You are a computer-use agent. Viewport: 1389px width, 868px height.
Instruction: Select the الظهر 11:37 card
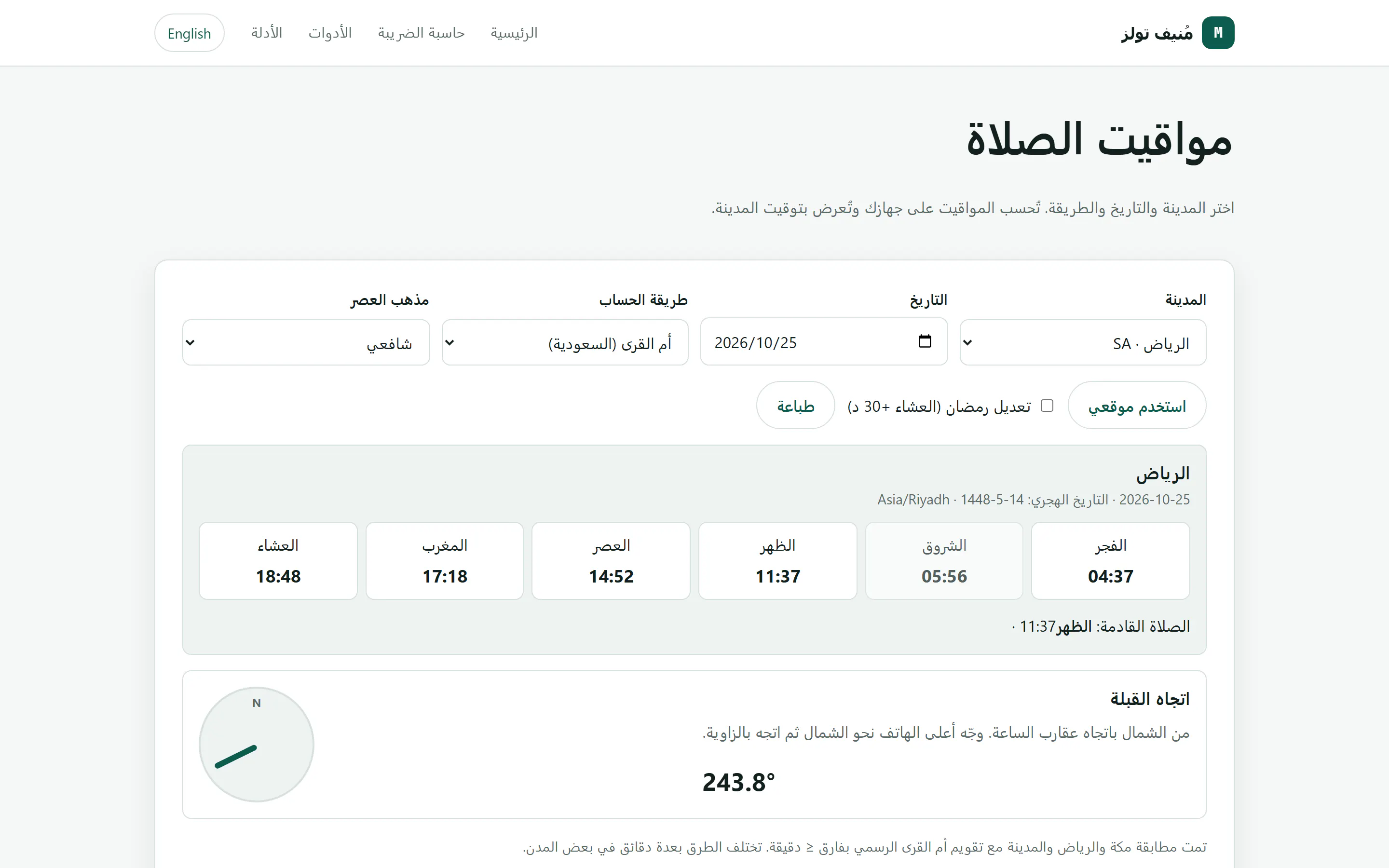coord(778,561)
